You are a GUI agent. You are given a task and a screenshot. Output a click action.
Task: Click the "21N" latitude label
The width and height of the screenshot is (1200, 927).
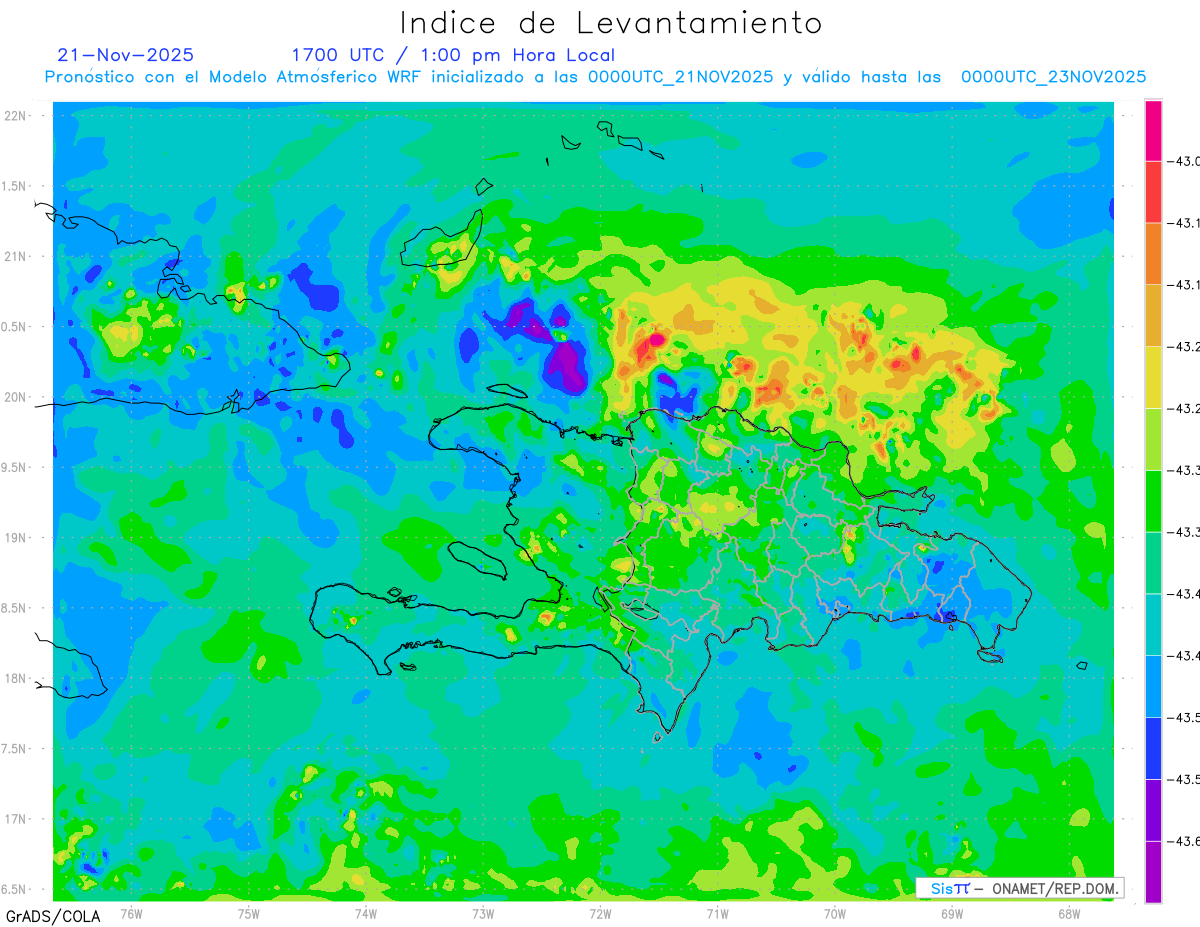pos(15,256)
